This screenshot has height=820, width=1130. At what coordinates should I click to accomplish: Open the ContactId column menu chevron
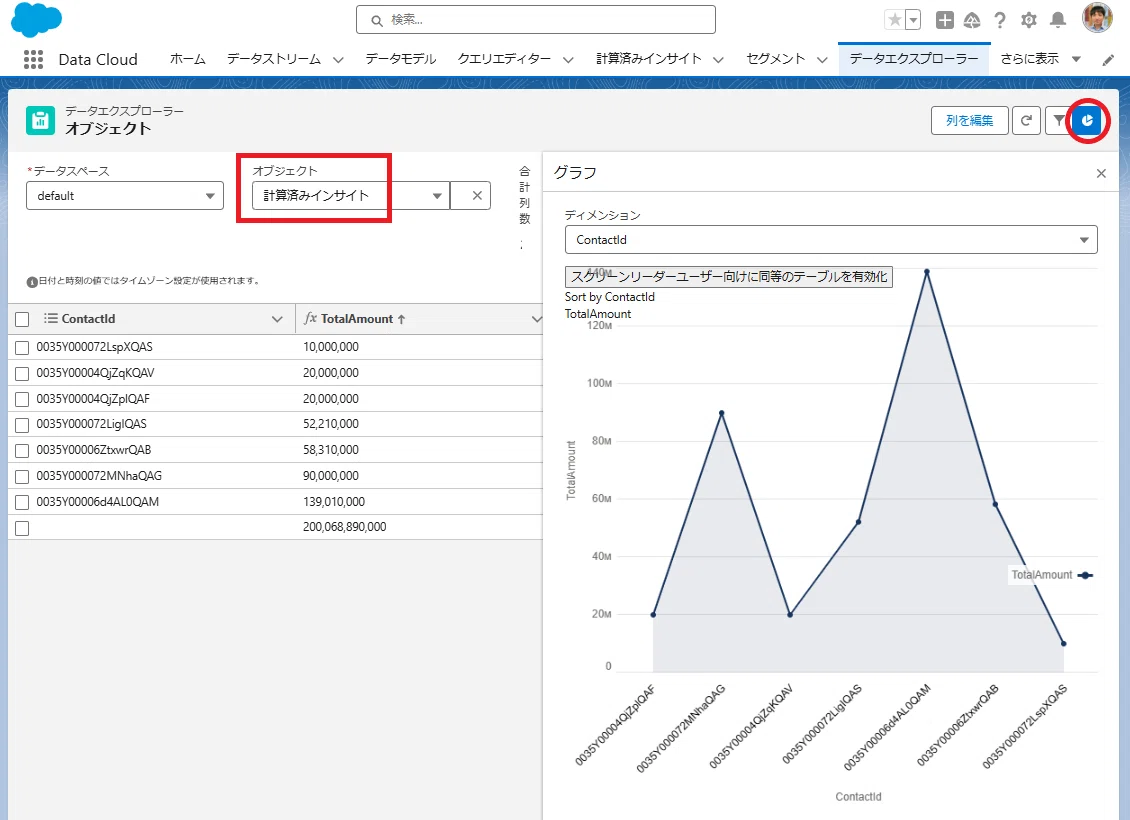pyautogui.click(x=277, y=318)
